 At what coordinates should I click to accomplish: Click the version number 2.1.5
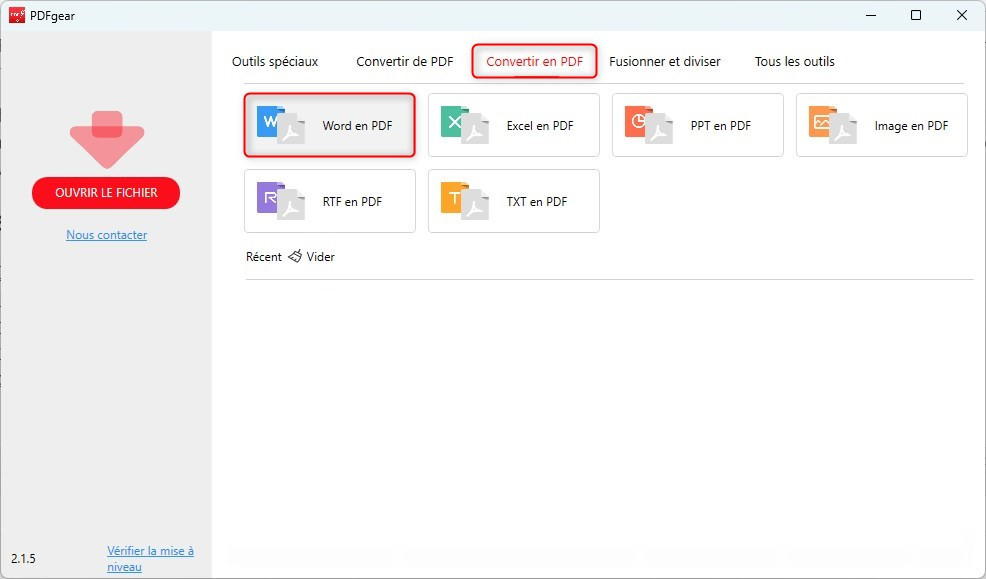(24, 558)
